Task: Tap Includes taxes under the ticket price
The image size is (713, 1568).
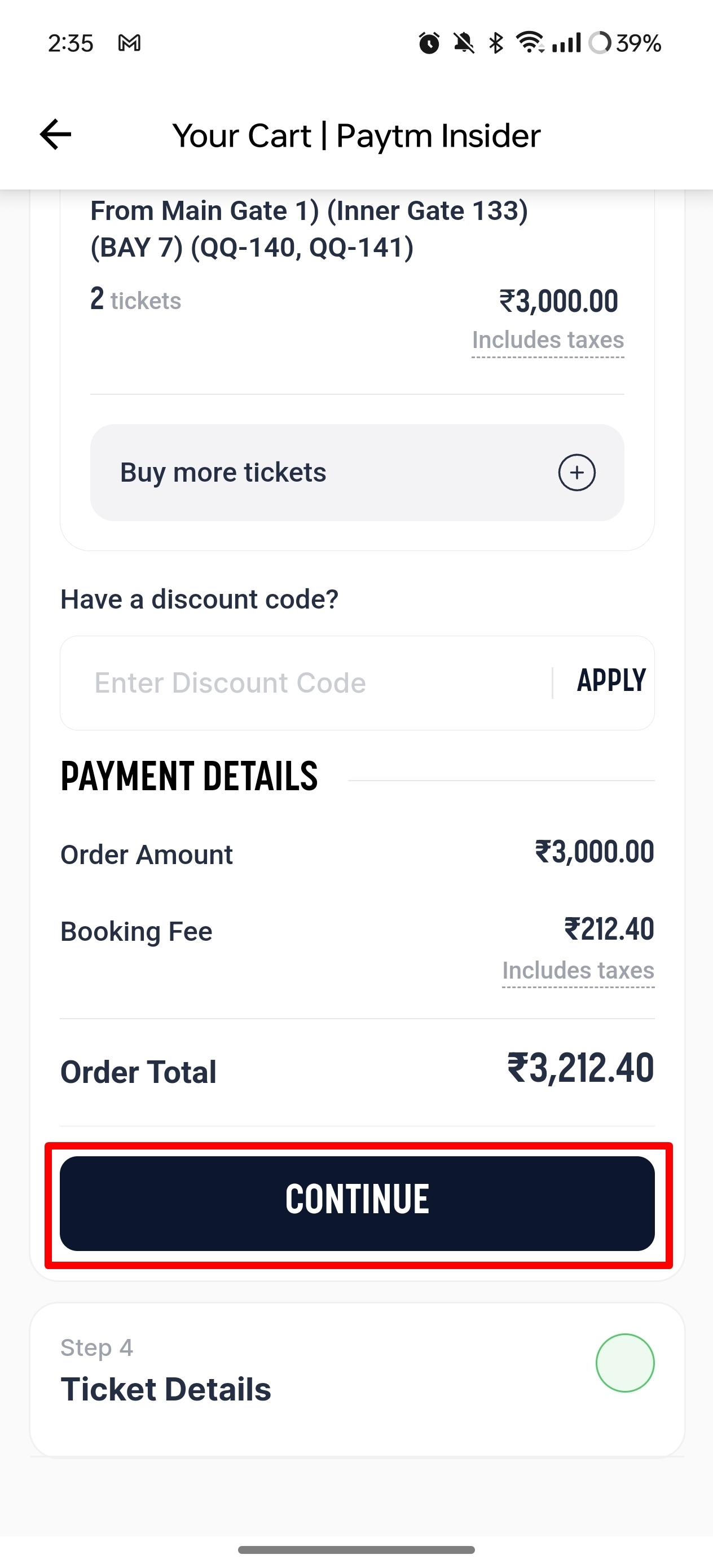Action: 547,340
